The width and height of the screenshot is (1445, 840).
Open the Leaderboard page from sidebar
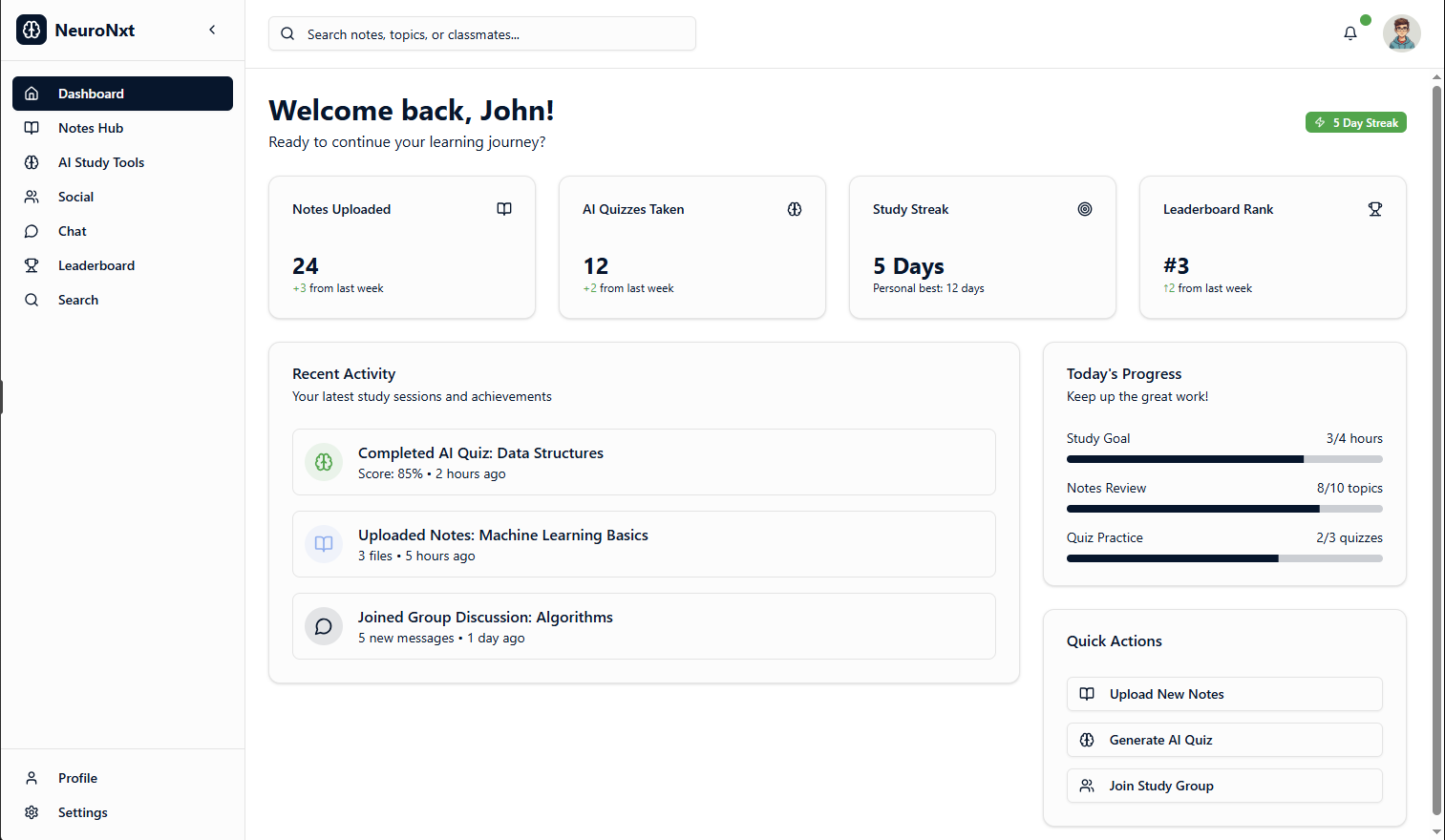[x=96, y=265]
